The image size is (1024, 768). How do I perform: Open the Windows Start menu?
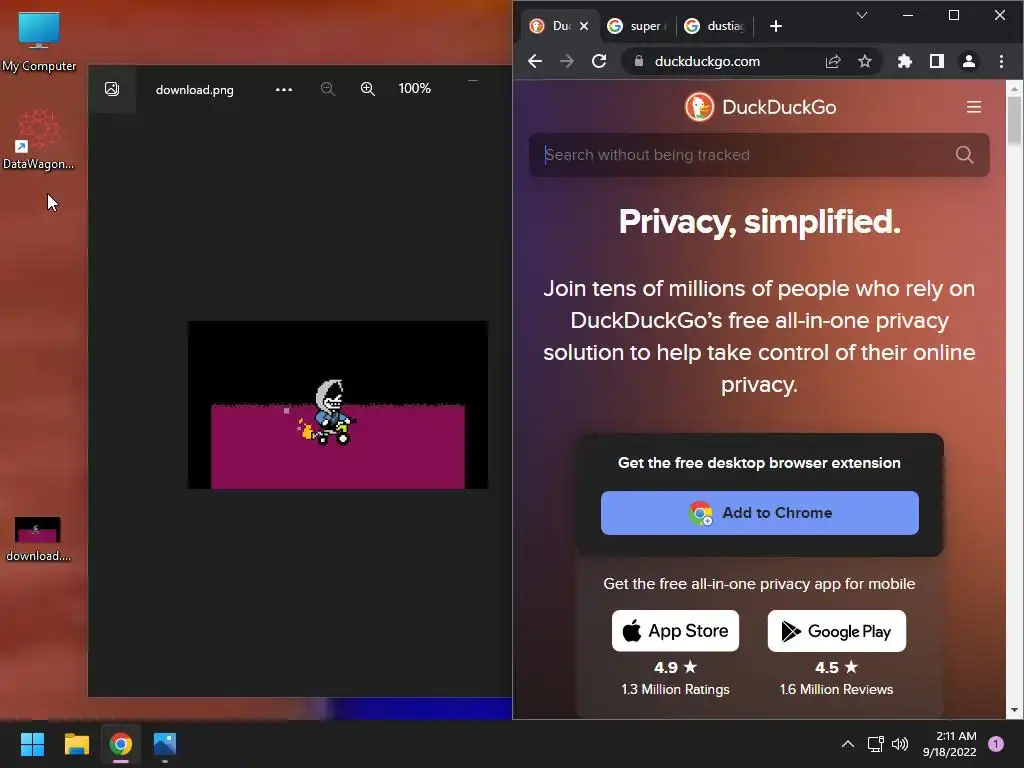point(32,744)
